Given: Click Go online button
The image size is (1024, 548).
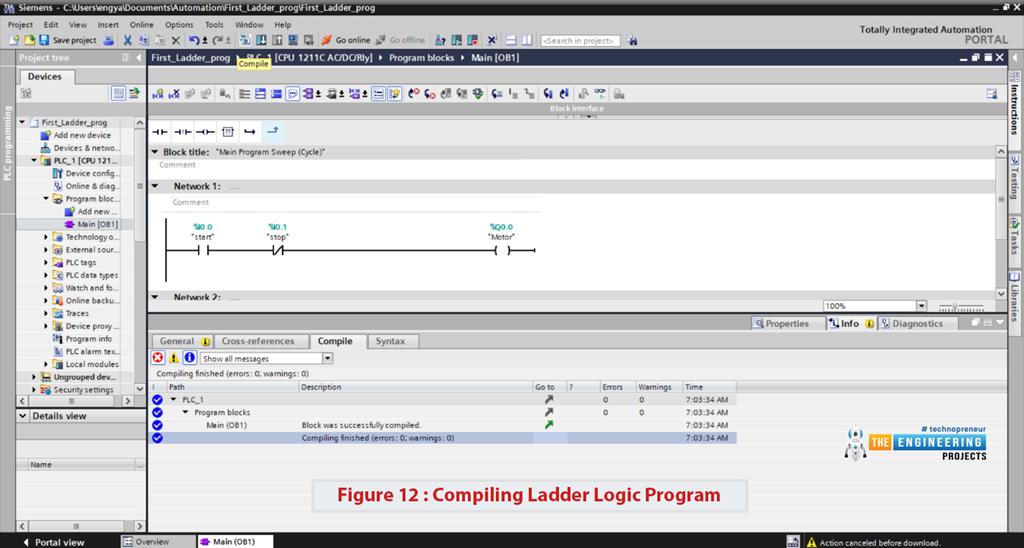Looking at the screenshot, I should click(x=346, y=40).
